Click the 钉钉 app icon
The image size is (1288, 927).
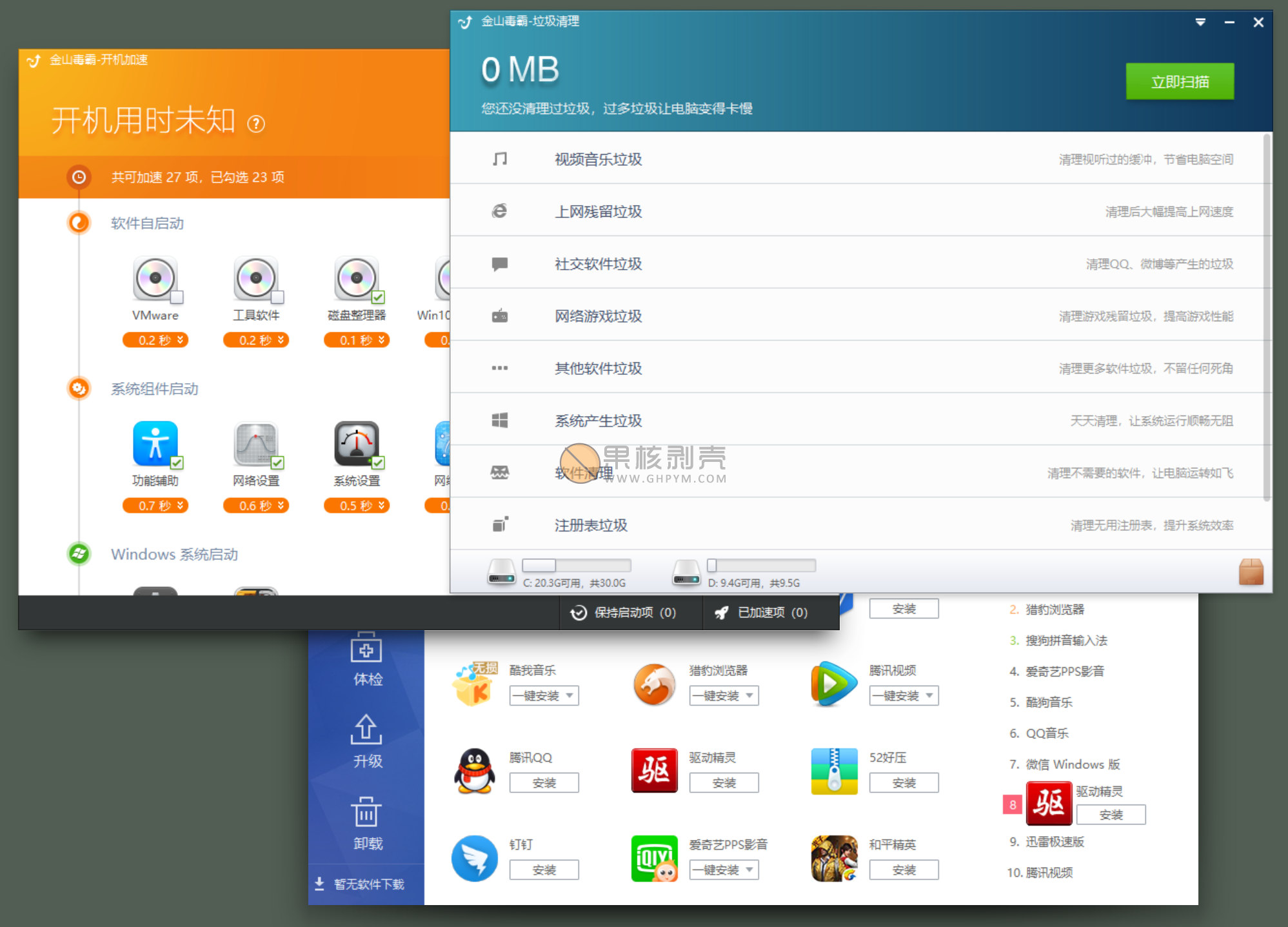coord(475,858)
